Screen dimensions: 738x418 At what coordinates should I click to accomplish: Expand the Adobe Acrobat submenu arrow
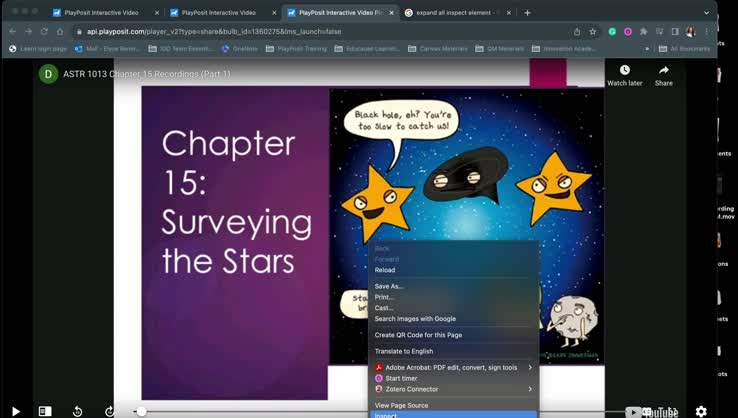pos(530,367)
